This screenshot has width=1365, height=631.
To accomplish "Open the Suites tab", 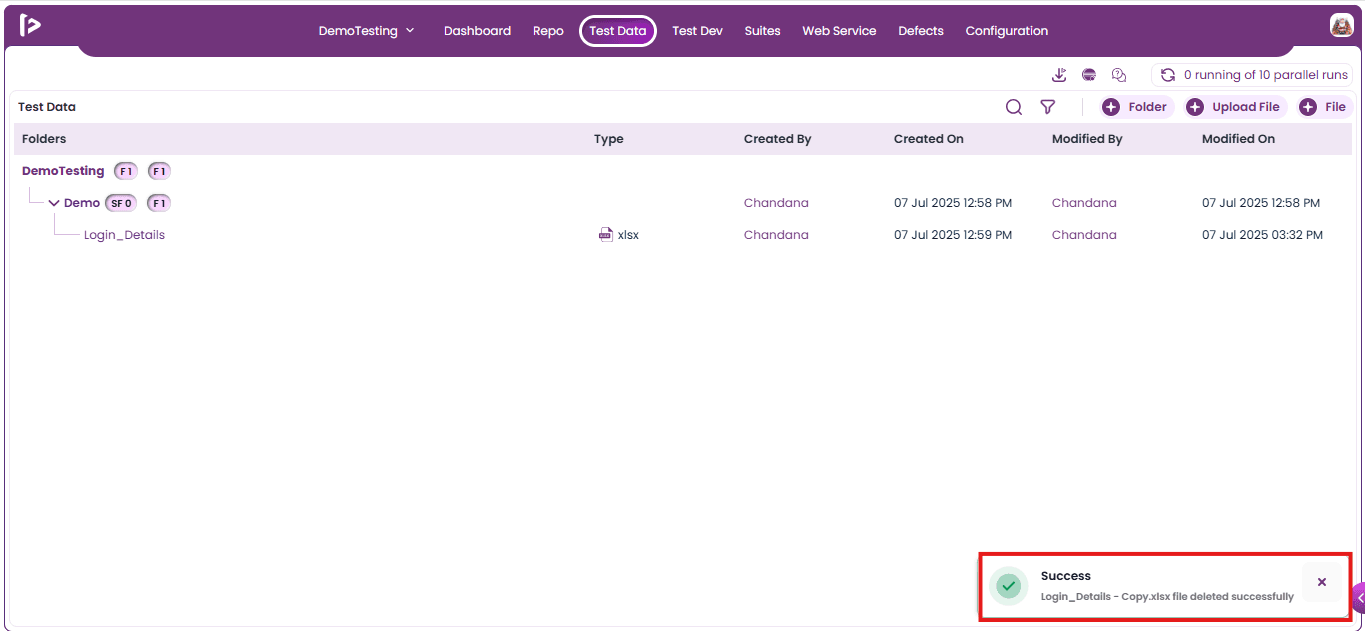I will tap(762, 31).
